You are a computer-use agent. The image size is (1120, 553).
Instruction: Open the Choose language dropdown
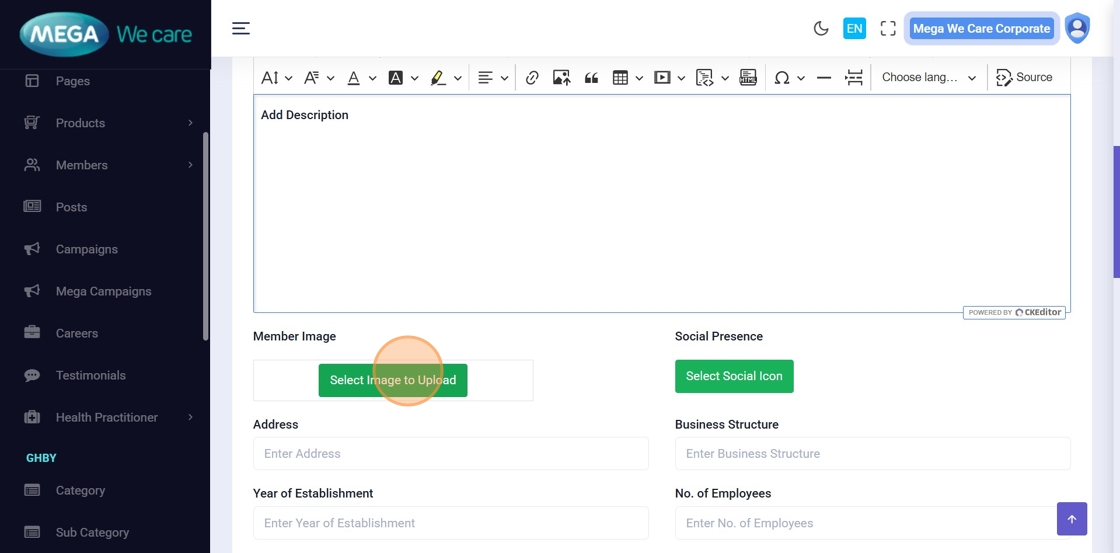pos(928,78)
